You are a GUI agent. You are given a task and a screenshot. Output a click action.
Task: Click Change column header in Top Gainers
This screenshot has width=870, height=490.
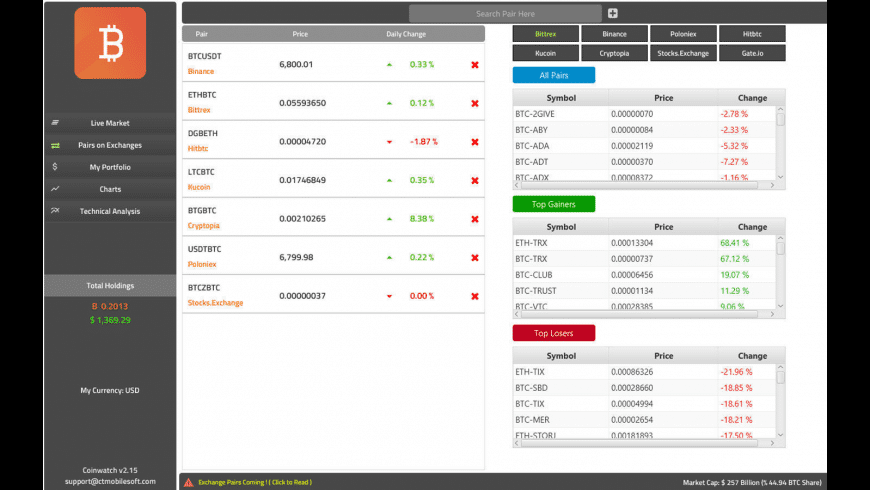coord(752,227)
